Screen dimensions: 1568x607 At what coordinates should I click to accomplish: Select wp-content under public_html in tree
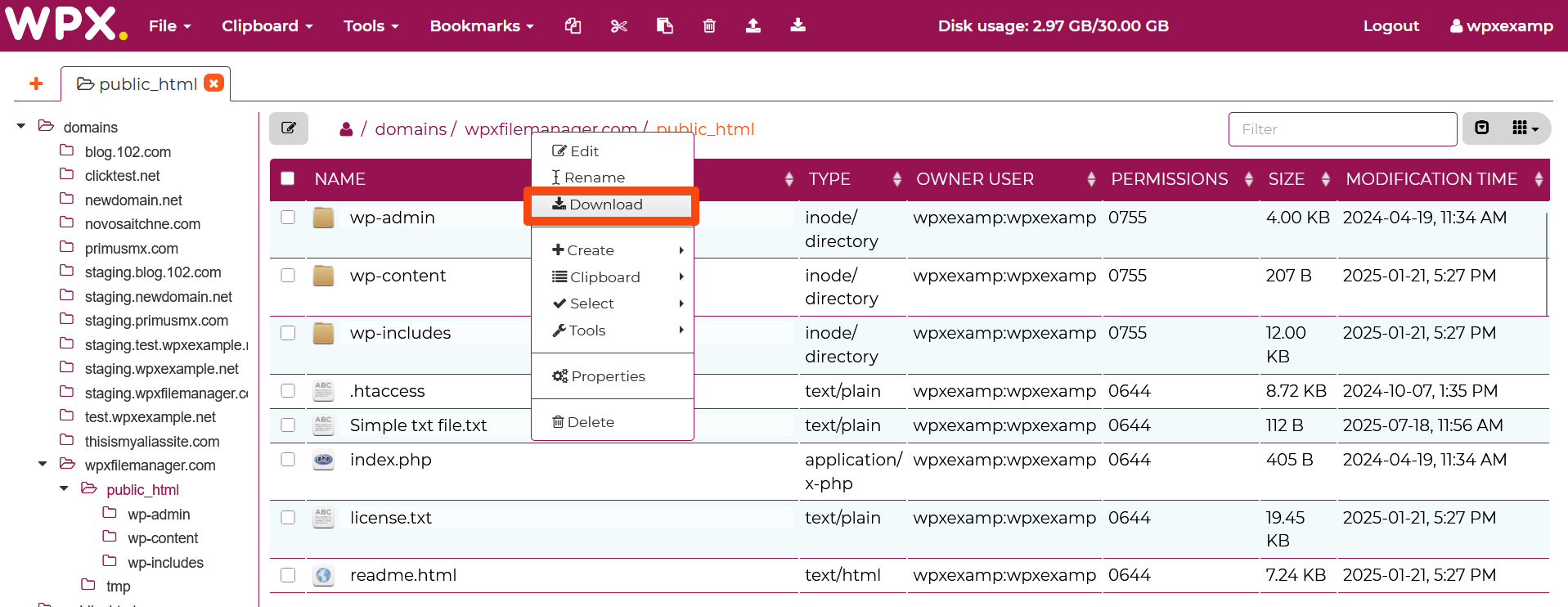click(x=163, y=538)
